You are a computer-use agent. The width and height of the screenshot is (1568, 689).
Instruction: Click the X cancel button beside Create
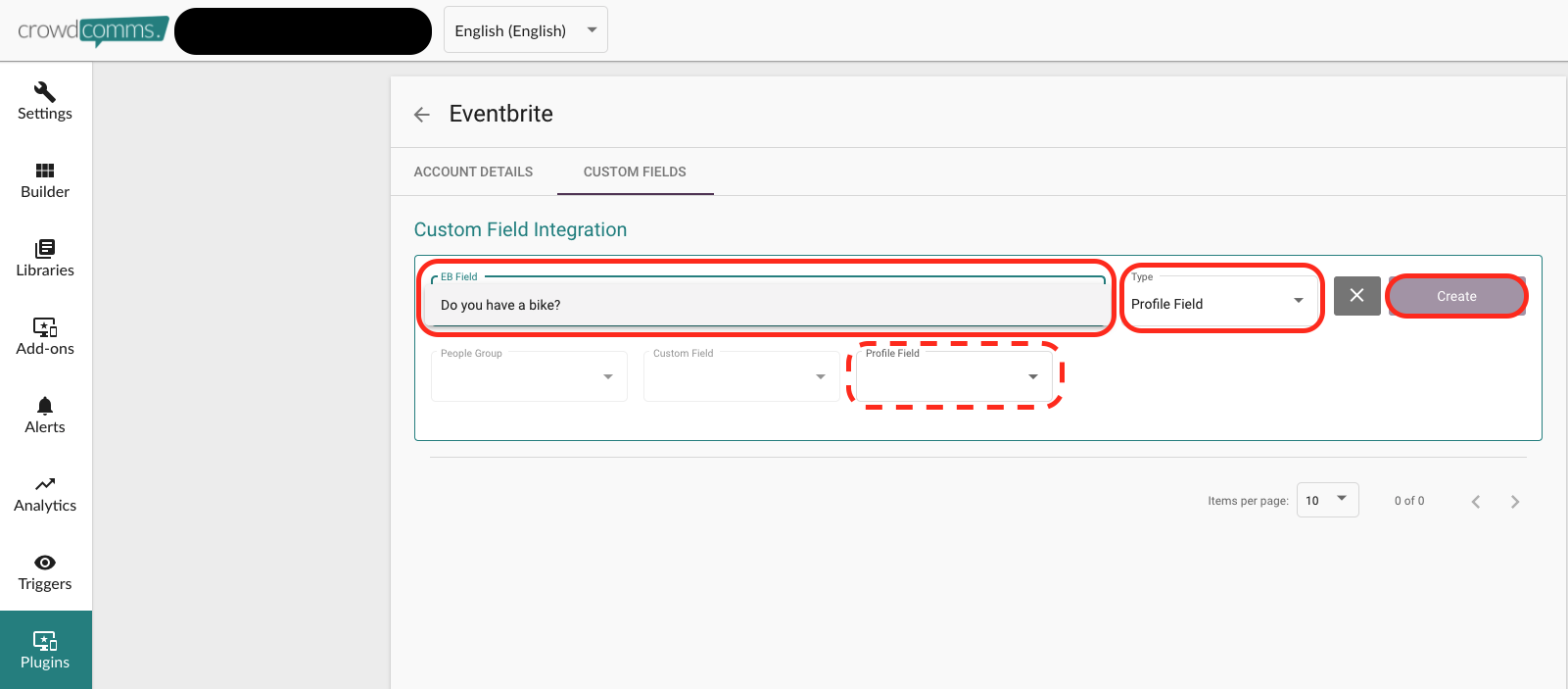click(x=1356, y=296)
